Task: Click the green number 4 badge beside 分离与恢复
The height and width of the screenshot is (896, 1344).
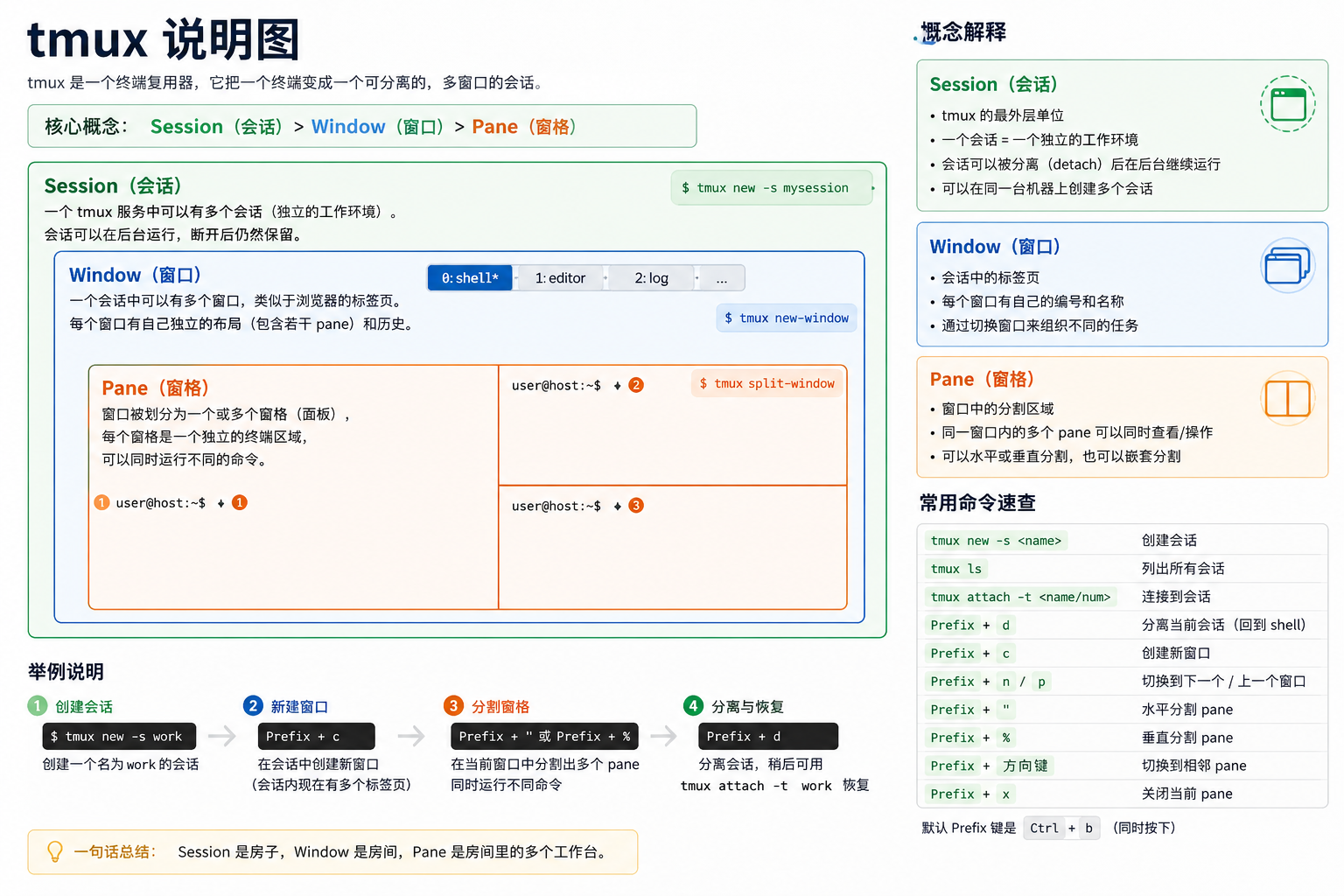Action: (693, 705)
